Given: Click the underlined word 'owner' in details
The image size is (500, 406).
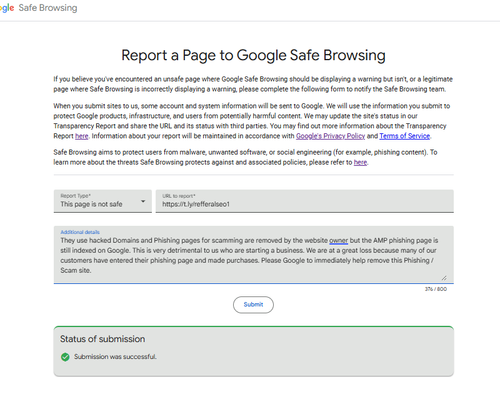Looking at the screenshot, I should tap(339, 241).
